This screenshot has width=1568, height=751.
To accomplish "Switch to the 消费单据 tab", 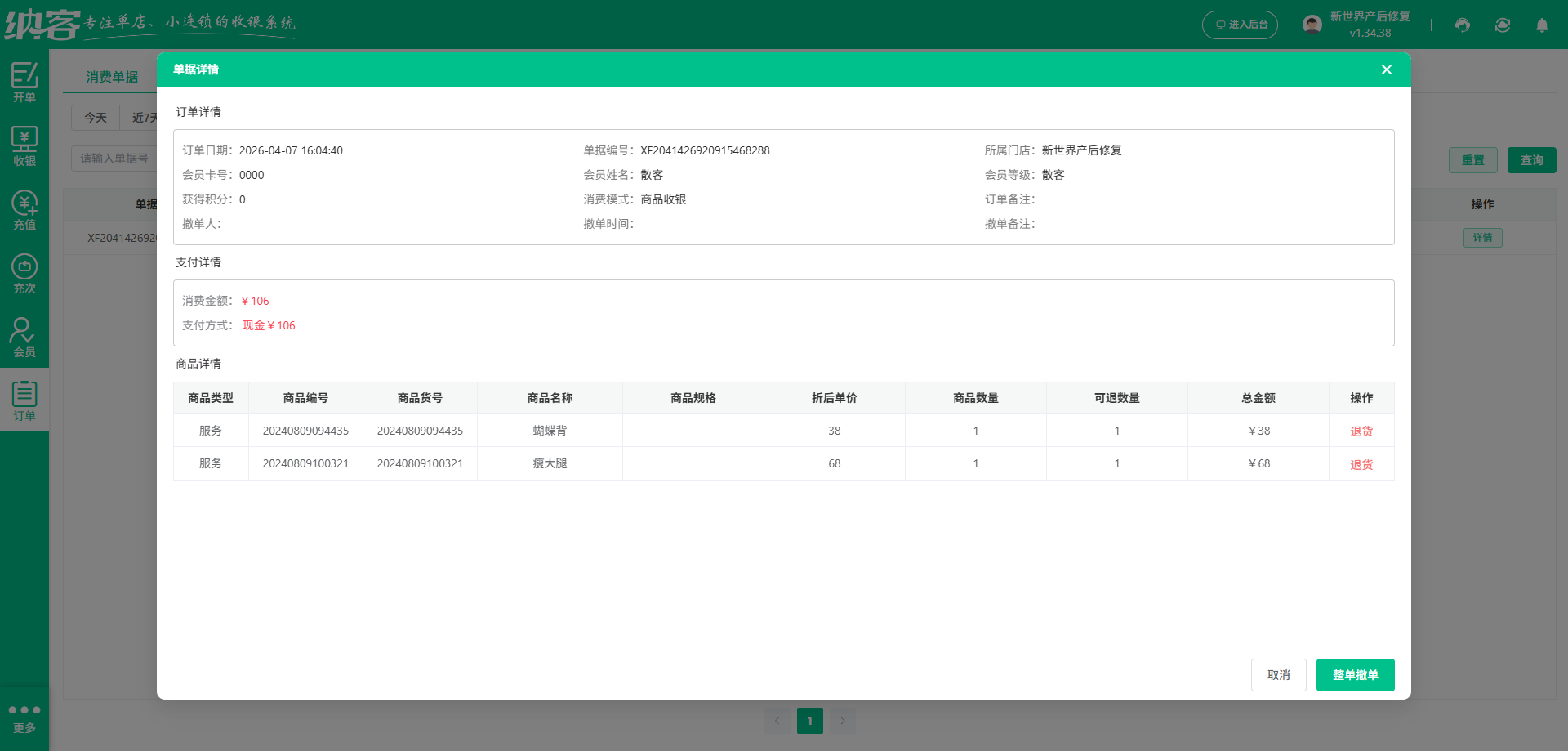I will [x=114, y=76].
